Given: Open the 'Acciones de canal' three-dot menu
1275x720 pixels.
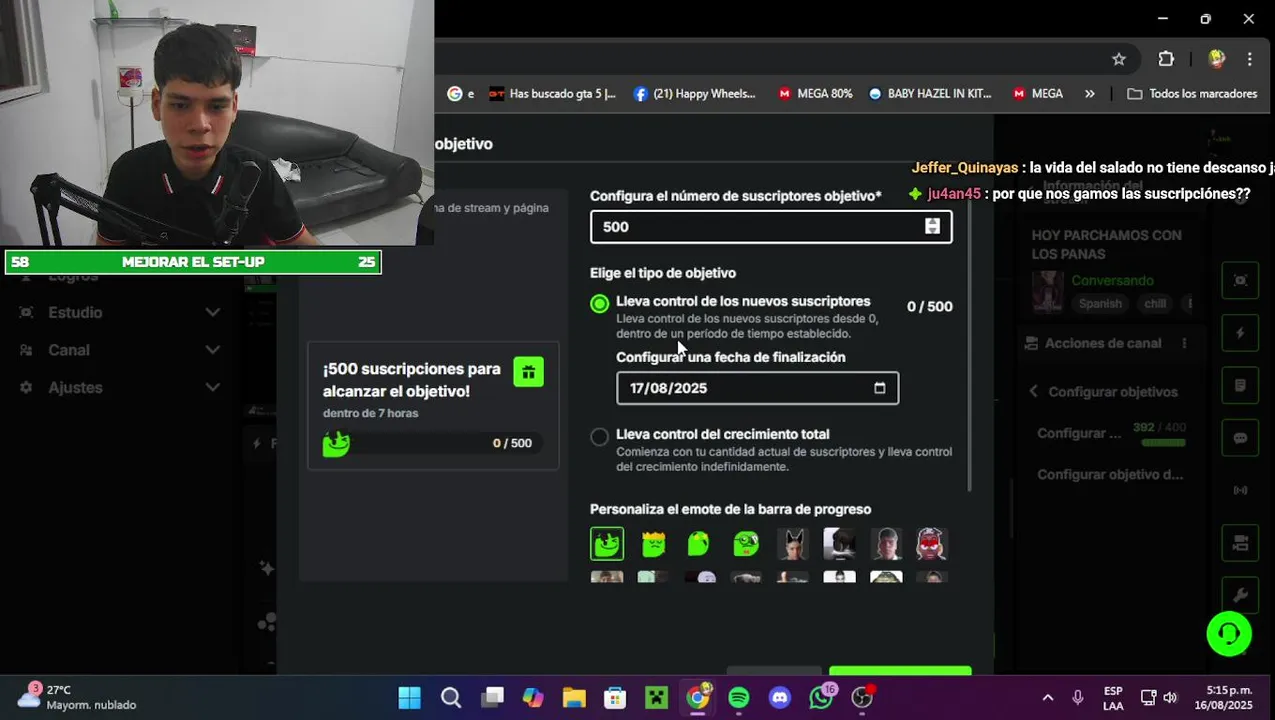Looking at the screenshot, I should (x=1184, y=343).
